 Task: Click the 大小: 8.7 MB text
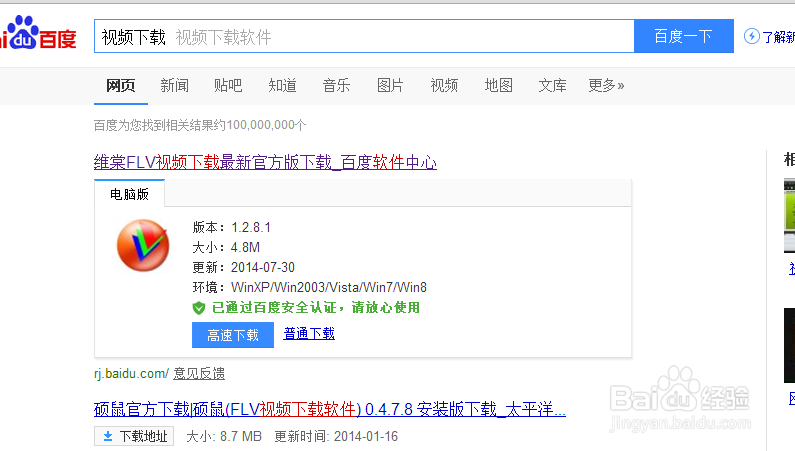point(224,436)
